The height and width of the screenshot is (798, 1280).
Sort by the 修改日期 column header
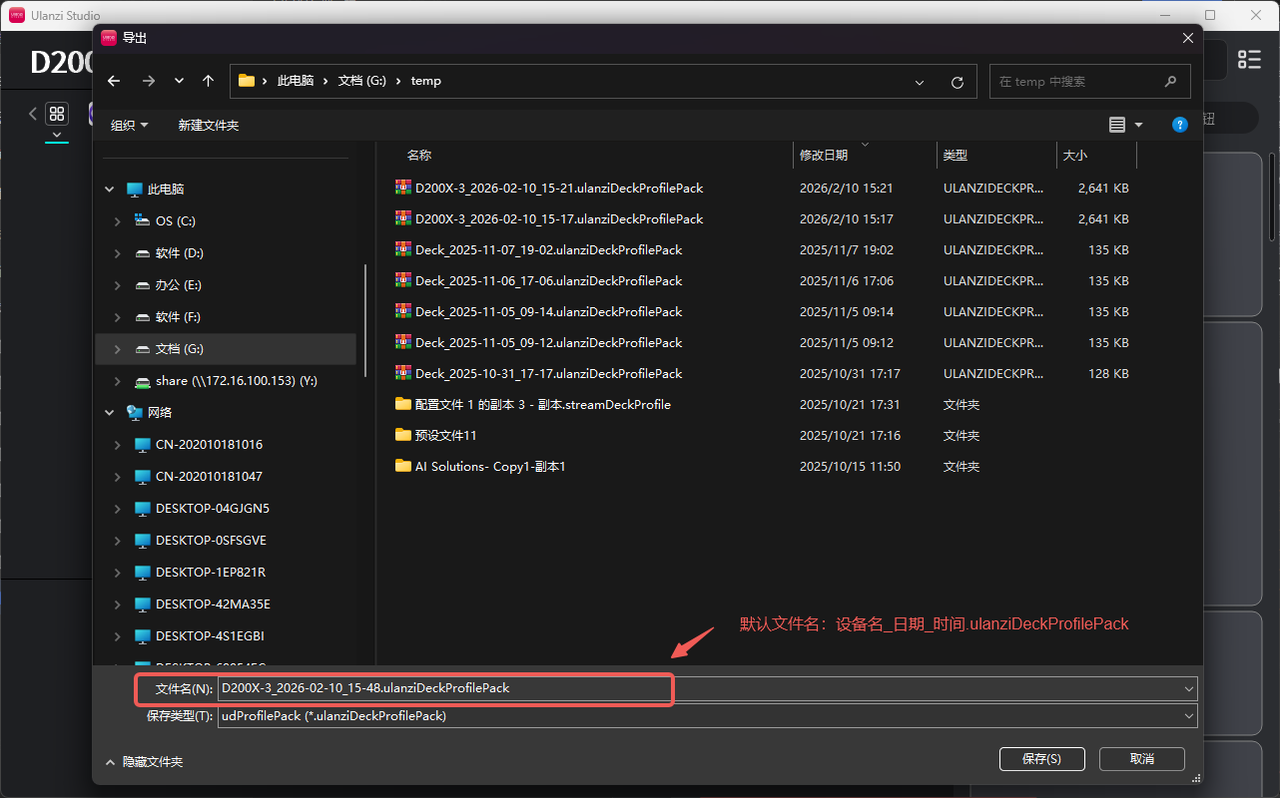click(x=823, y=155)
